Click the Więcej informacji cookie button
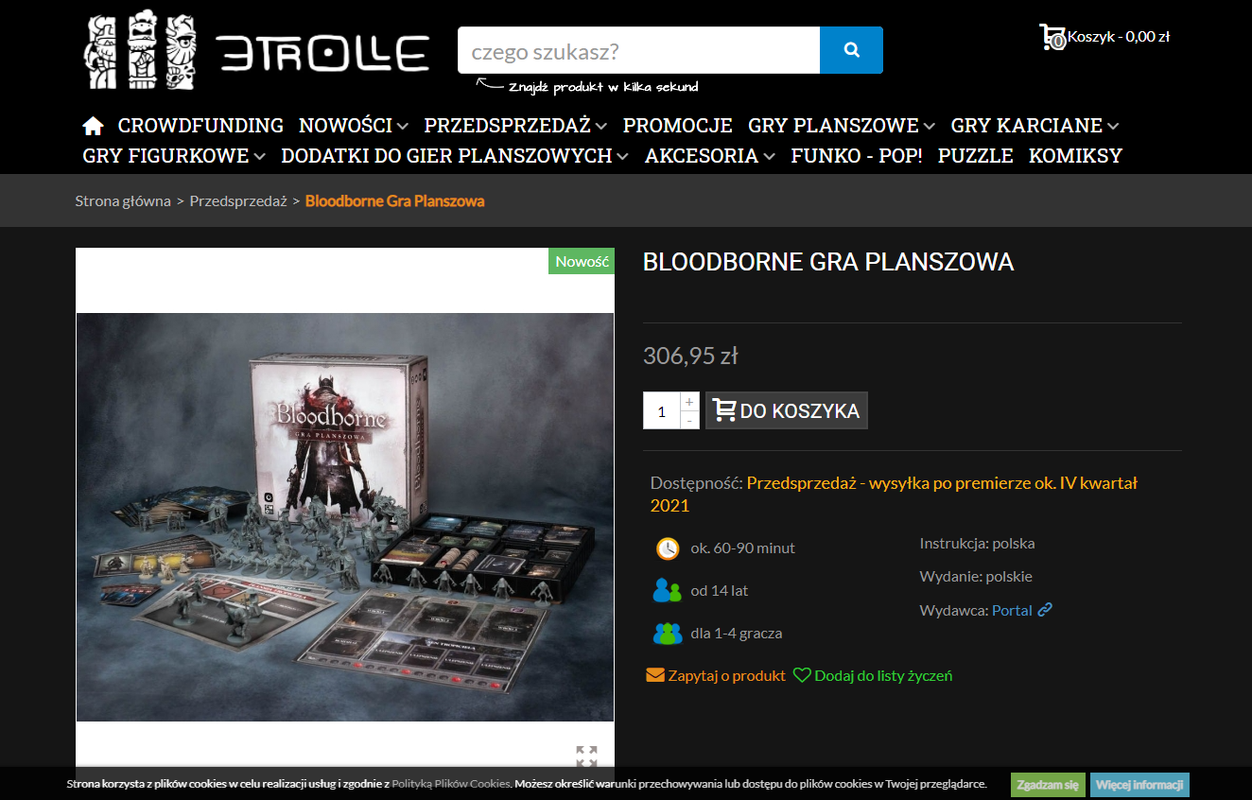Screen dimensions: 1252x800 [x=1140, y=785]
